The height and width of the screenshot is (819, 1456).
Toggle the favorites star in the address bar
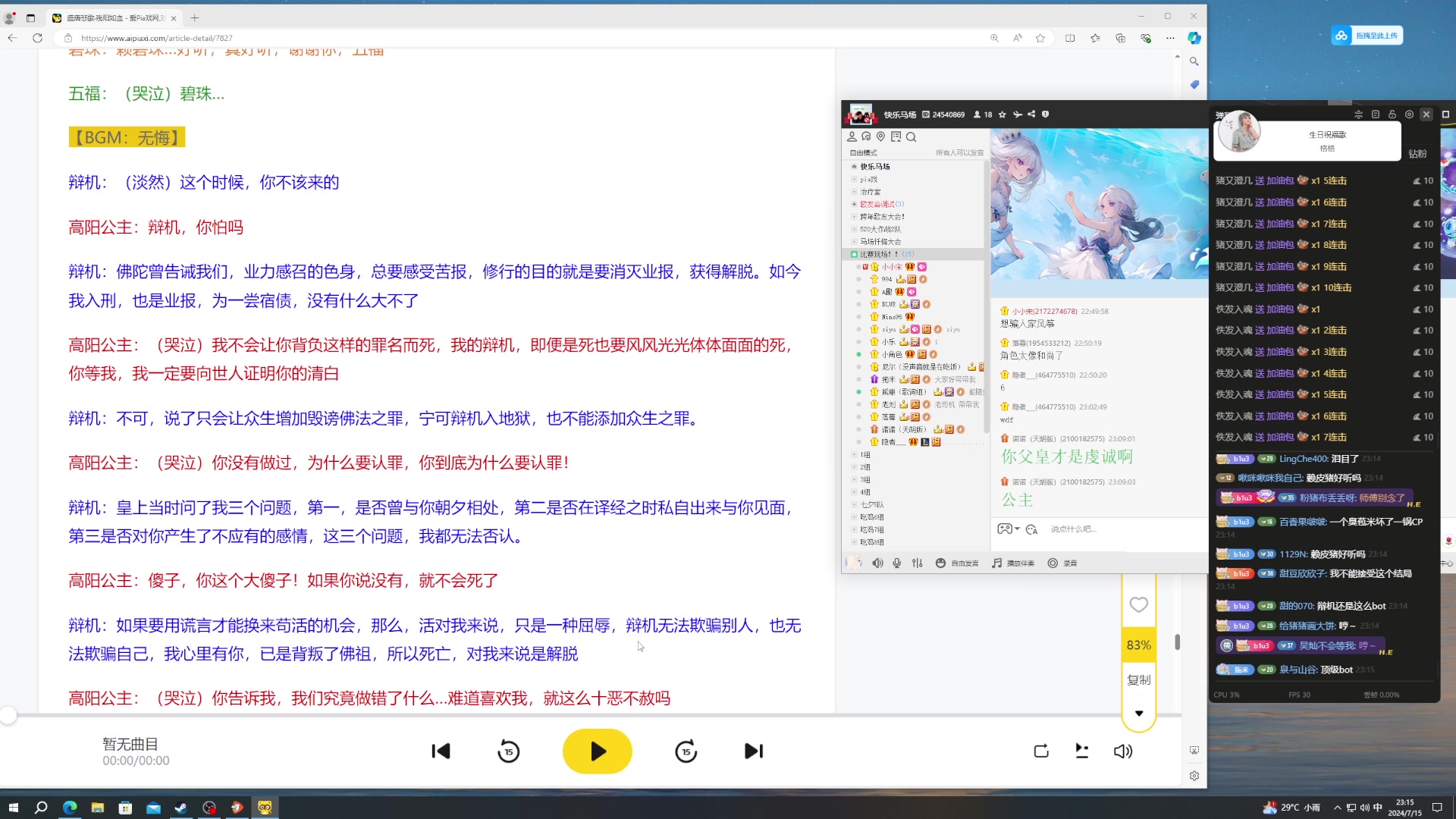[1040, 38]
